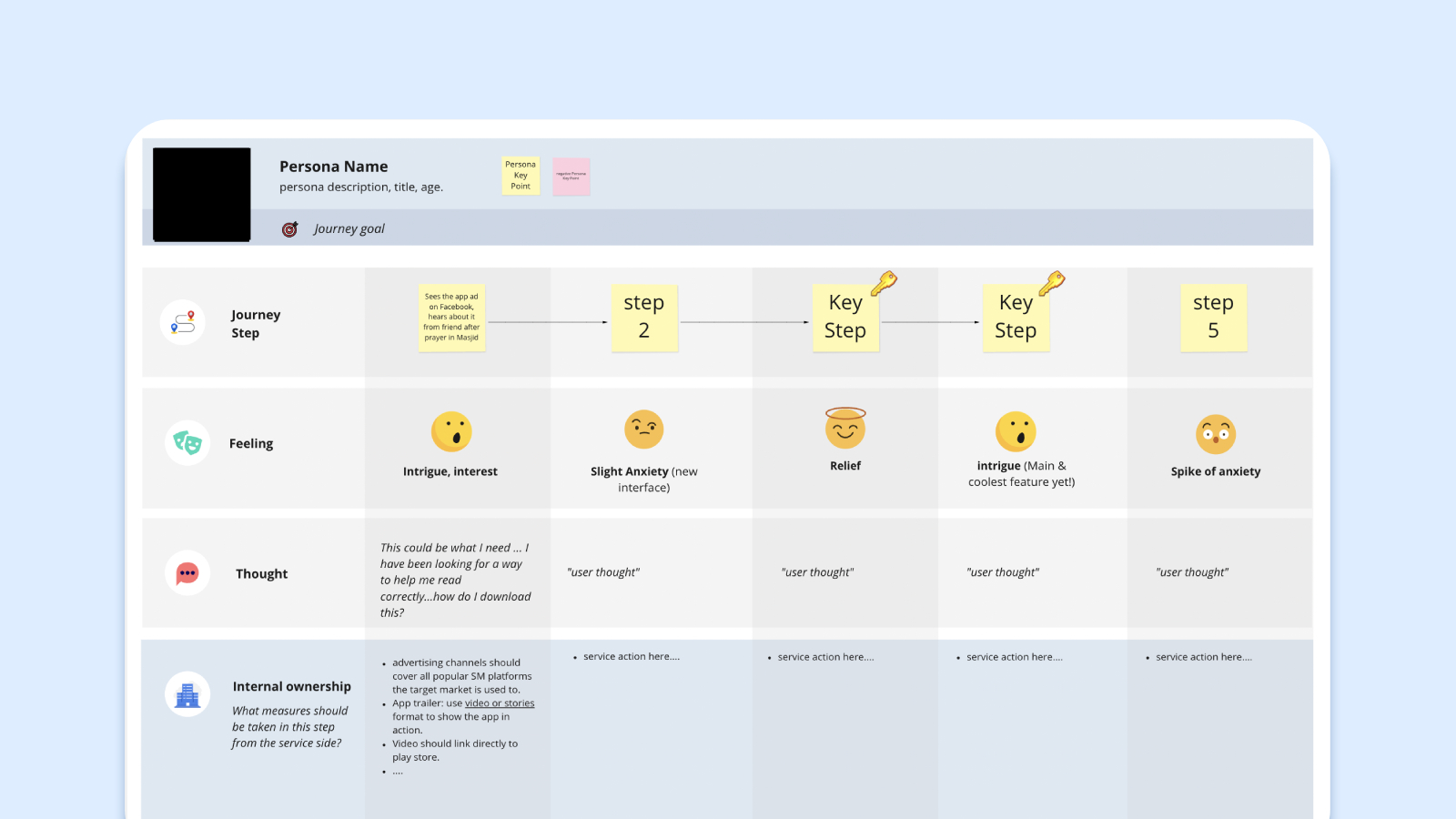Viewport: 1456px width, 819px height.
Task: Select the "user thought" text under the second Key Step
Action: point(1003,572)
